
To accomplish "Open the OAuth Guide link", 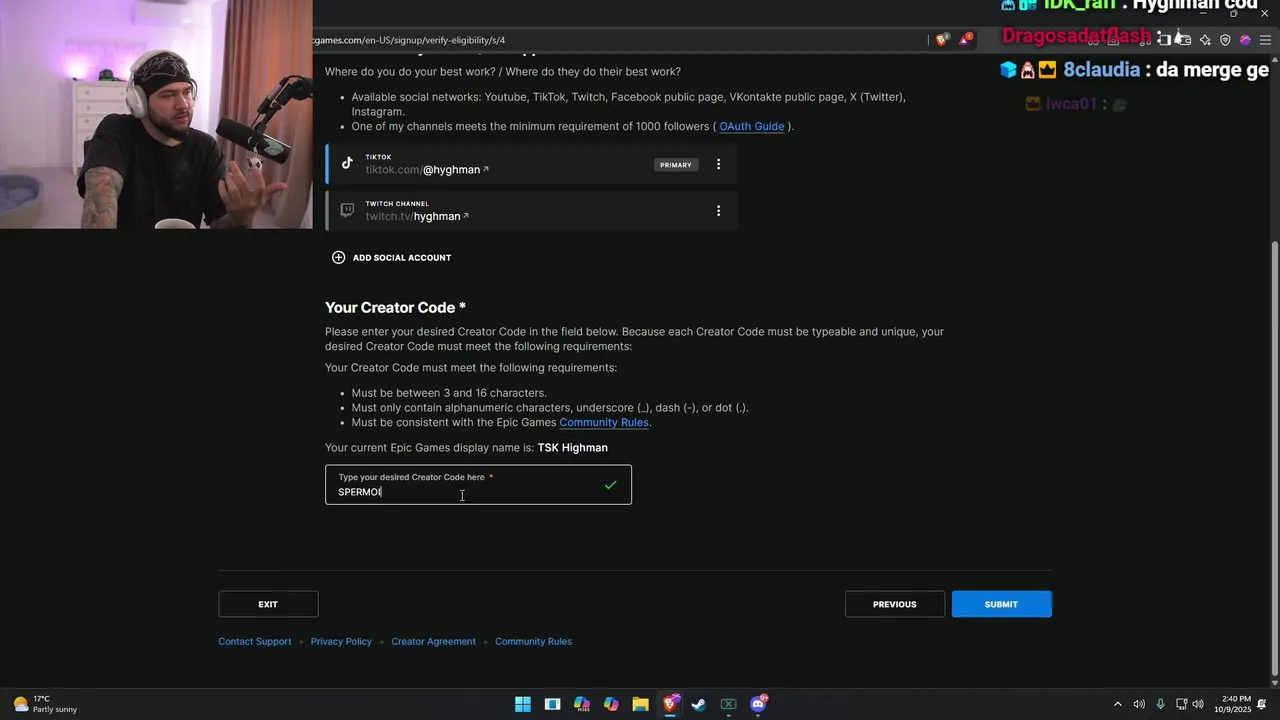I will 752,126.
